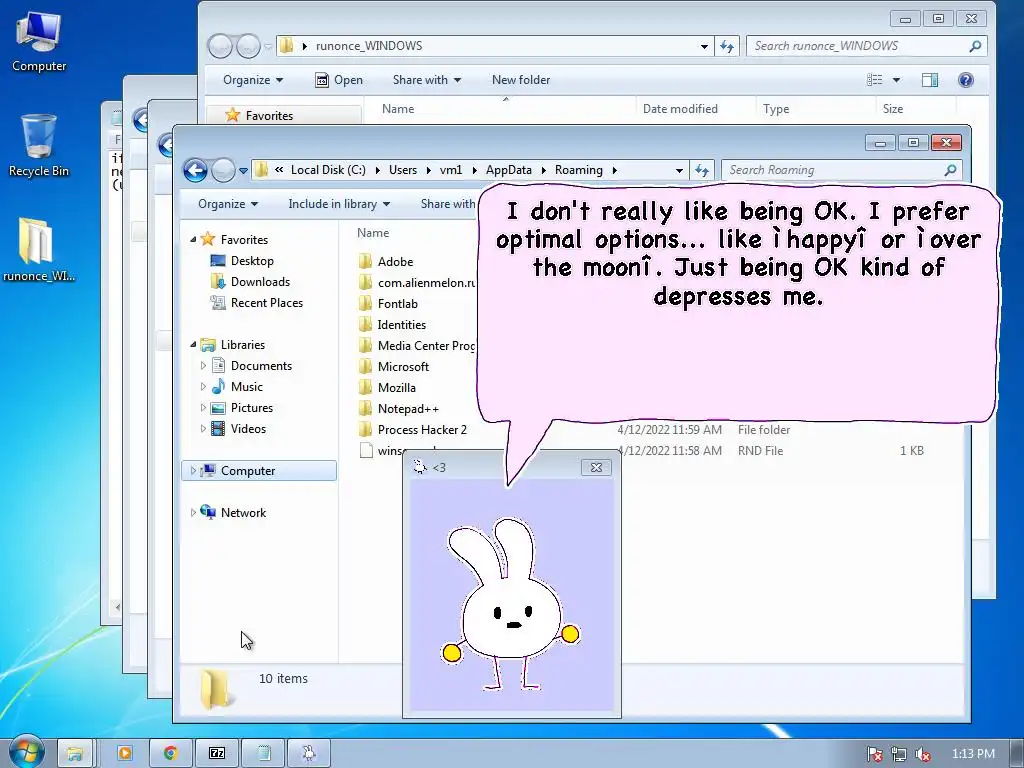Close the bunny <3 window

click(596, 468)
